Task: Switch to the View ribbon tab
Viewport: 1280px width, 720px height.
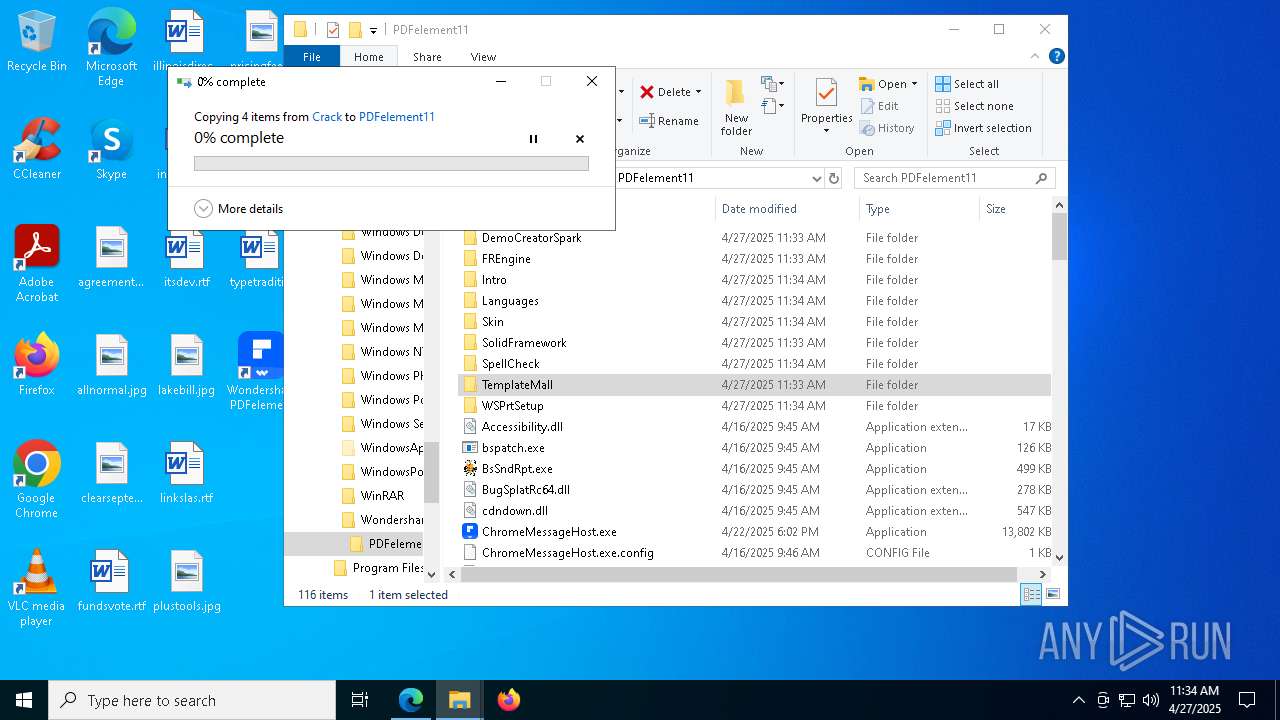Action: (483, 57)
